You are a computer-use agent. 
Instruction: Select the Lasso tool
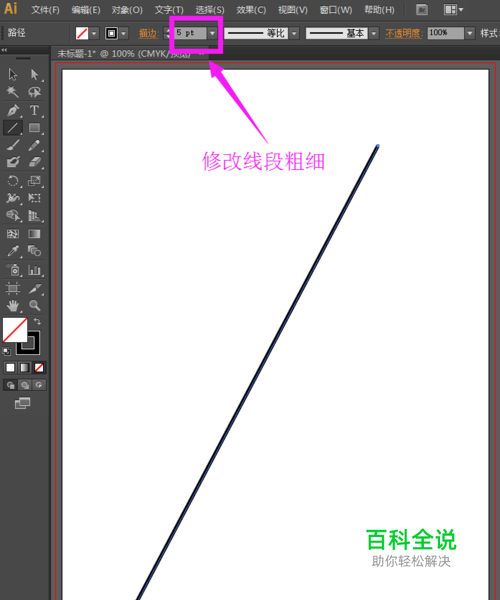(x=34, y=92)
